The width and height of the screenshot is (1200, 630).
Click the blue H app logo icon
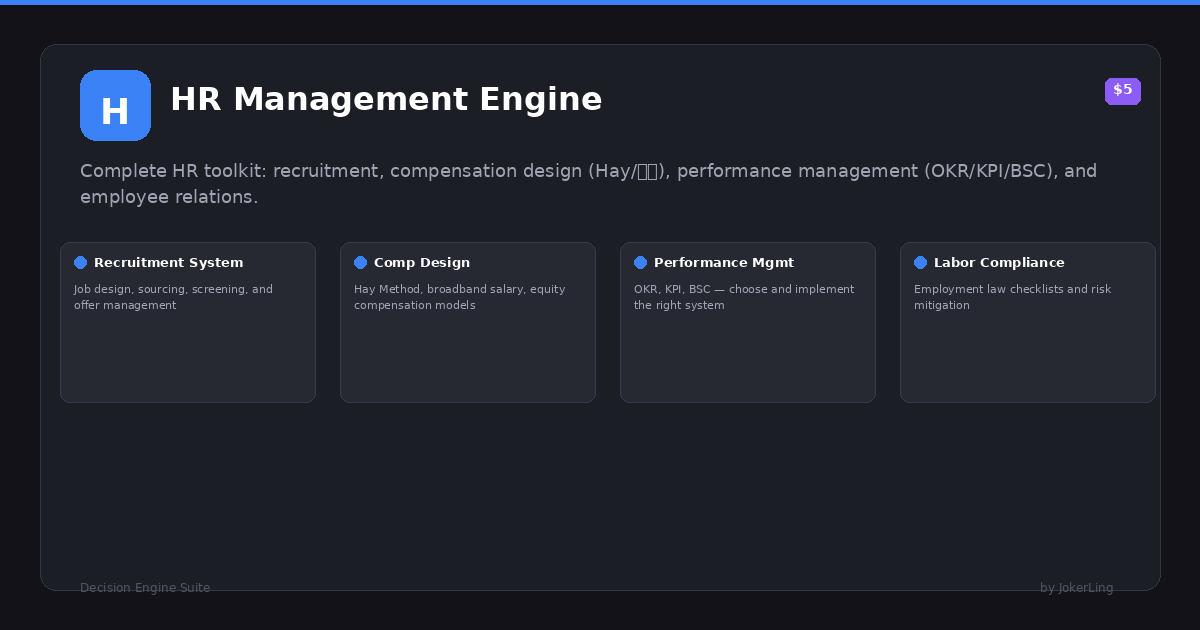click(115, 105)
